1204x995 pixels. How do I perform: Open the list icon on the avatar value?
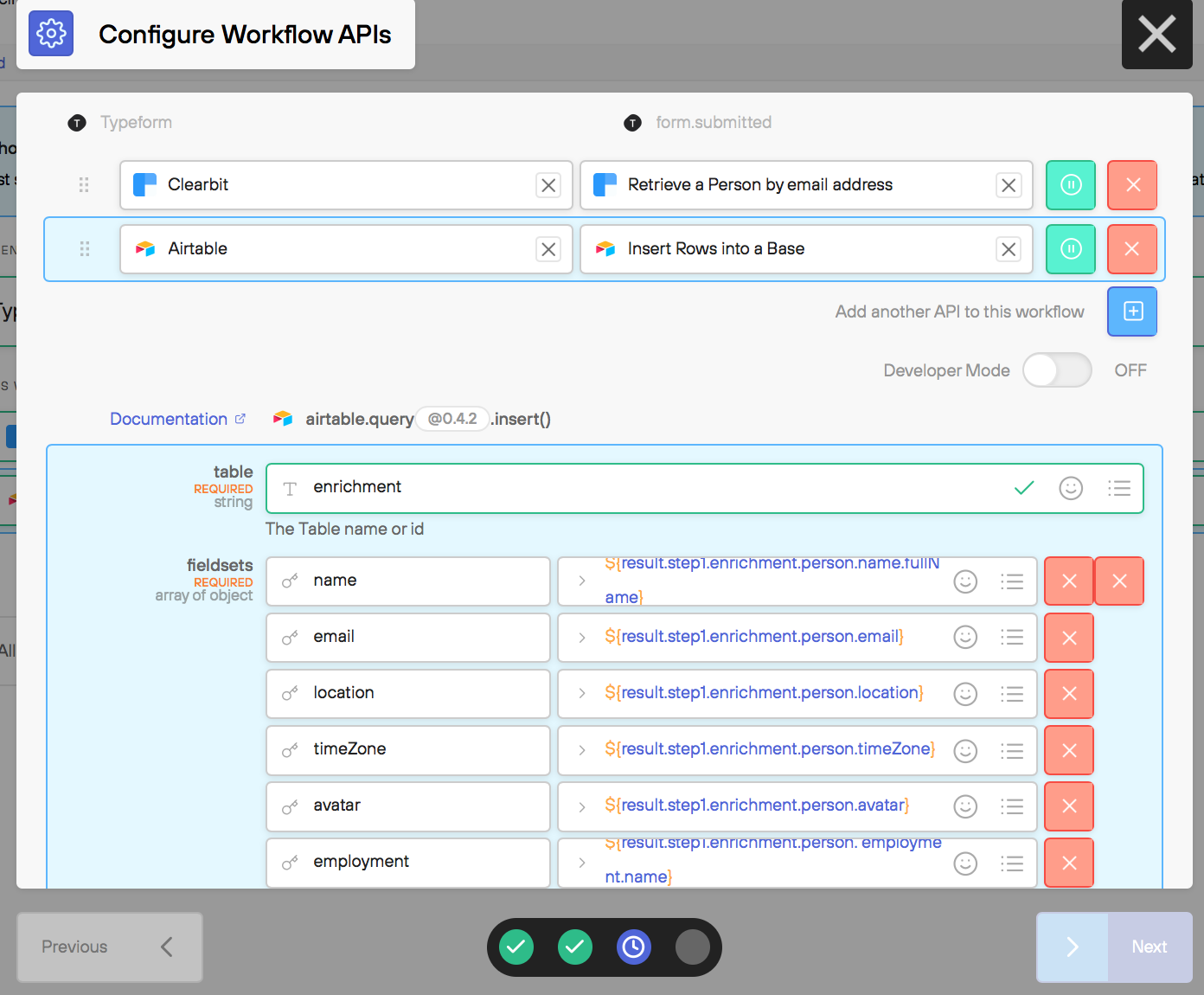coord(1012,806)
